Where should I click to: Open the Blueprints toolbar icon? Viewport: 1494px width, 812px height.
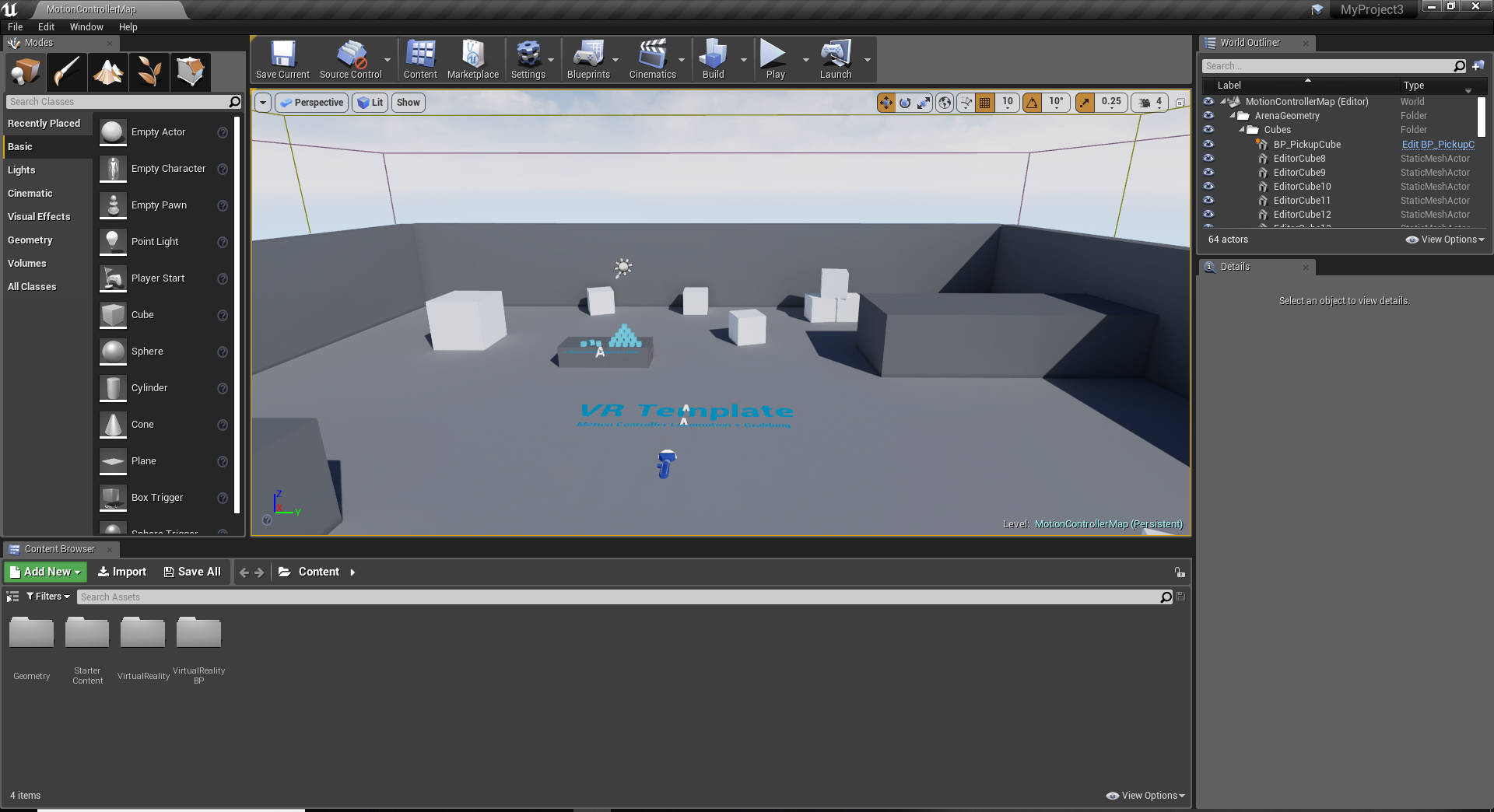point(588,60)
